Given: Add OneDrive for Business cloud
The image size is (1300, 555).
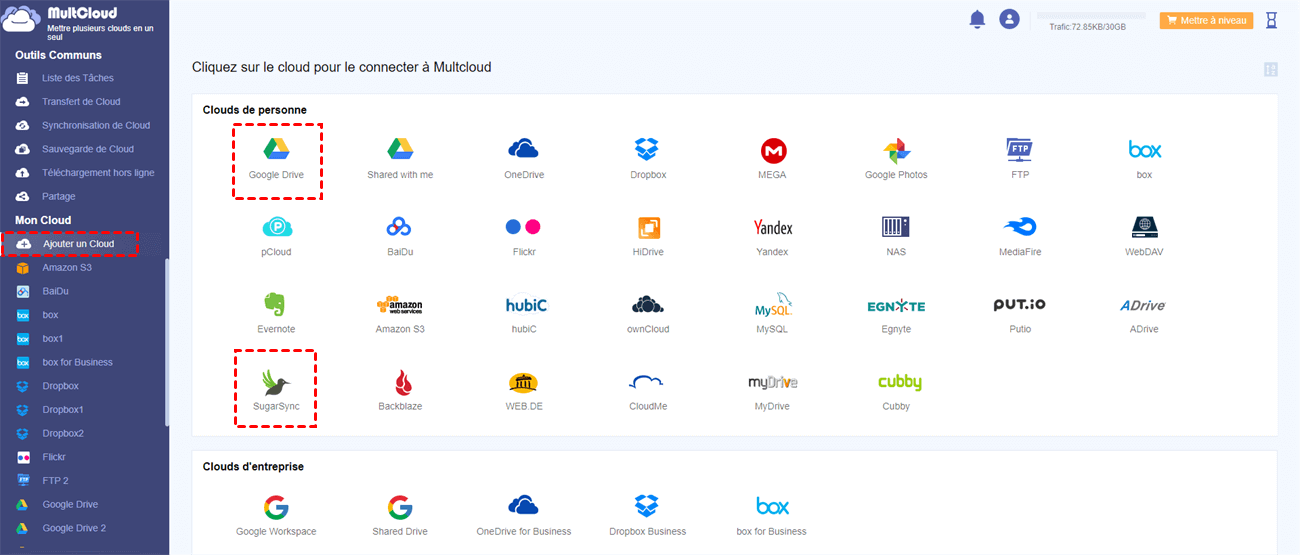Looking at the screenshot, I should point(524,506).
